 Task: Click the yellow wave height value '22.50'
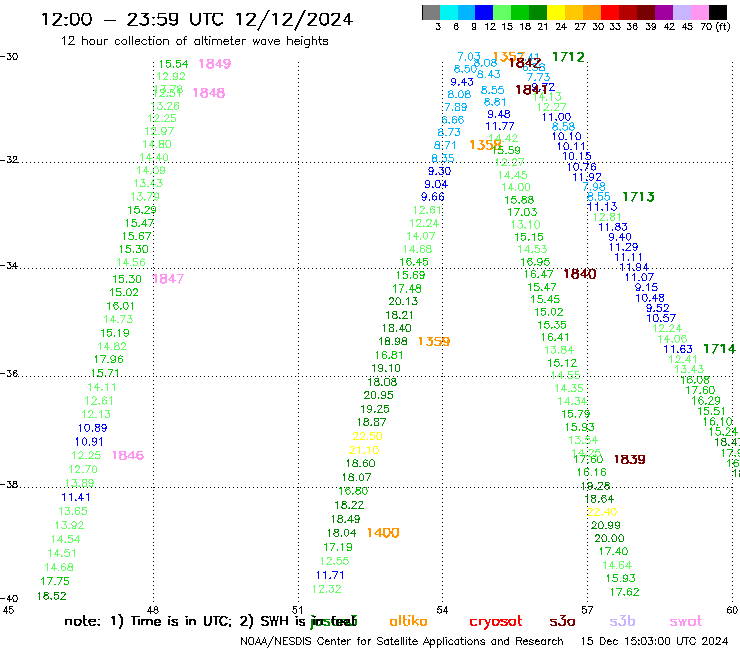pos(367,436)
